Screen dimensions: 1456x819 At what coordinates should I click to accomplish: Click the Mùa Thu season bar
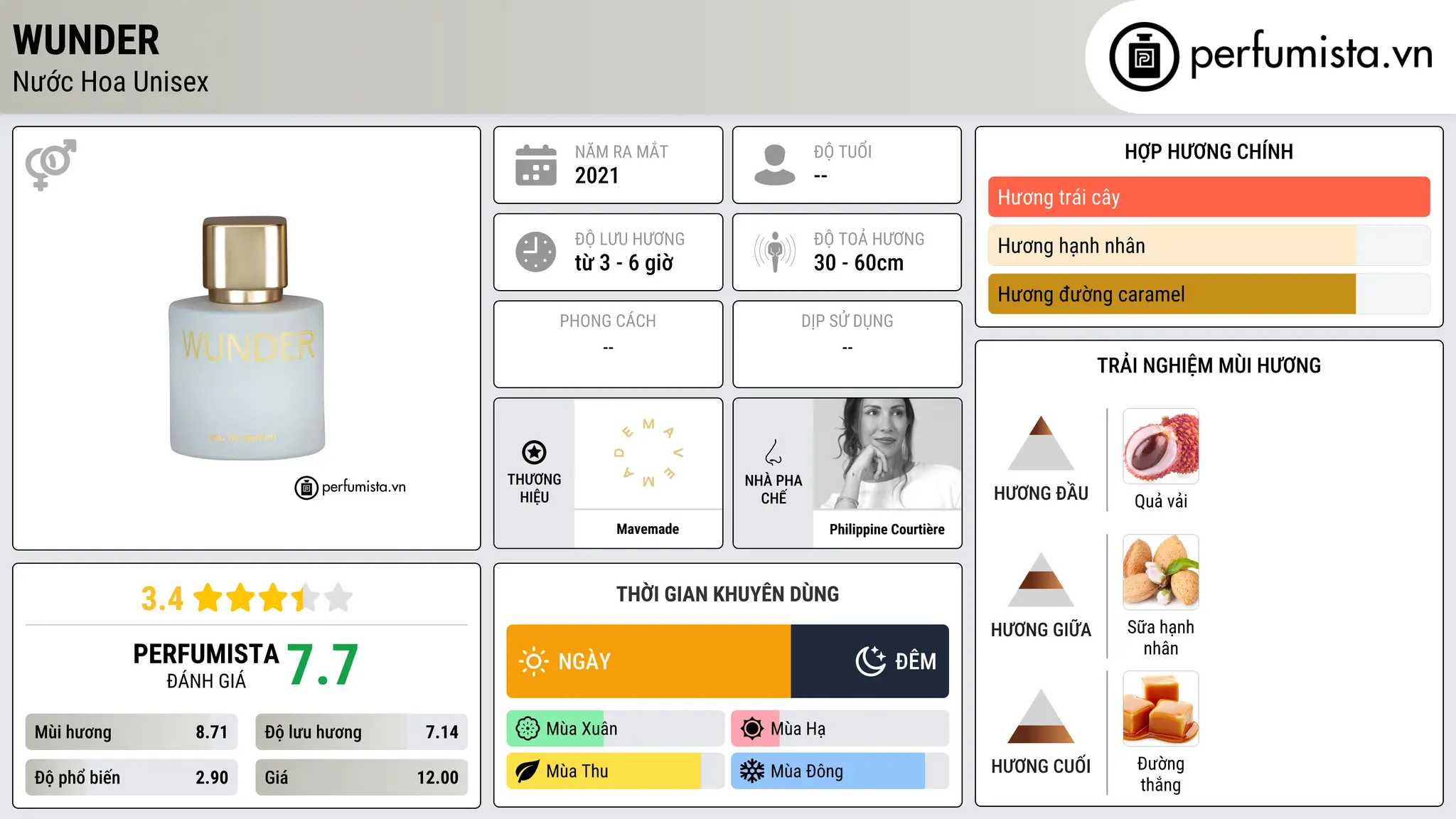click(x=616, y=771)
